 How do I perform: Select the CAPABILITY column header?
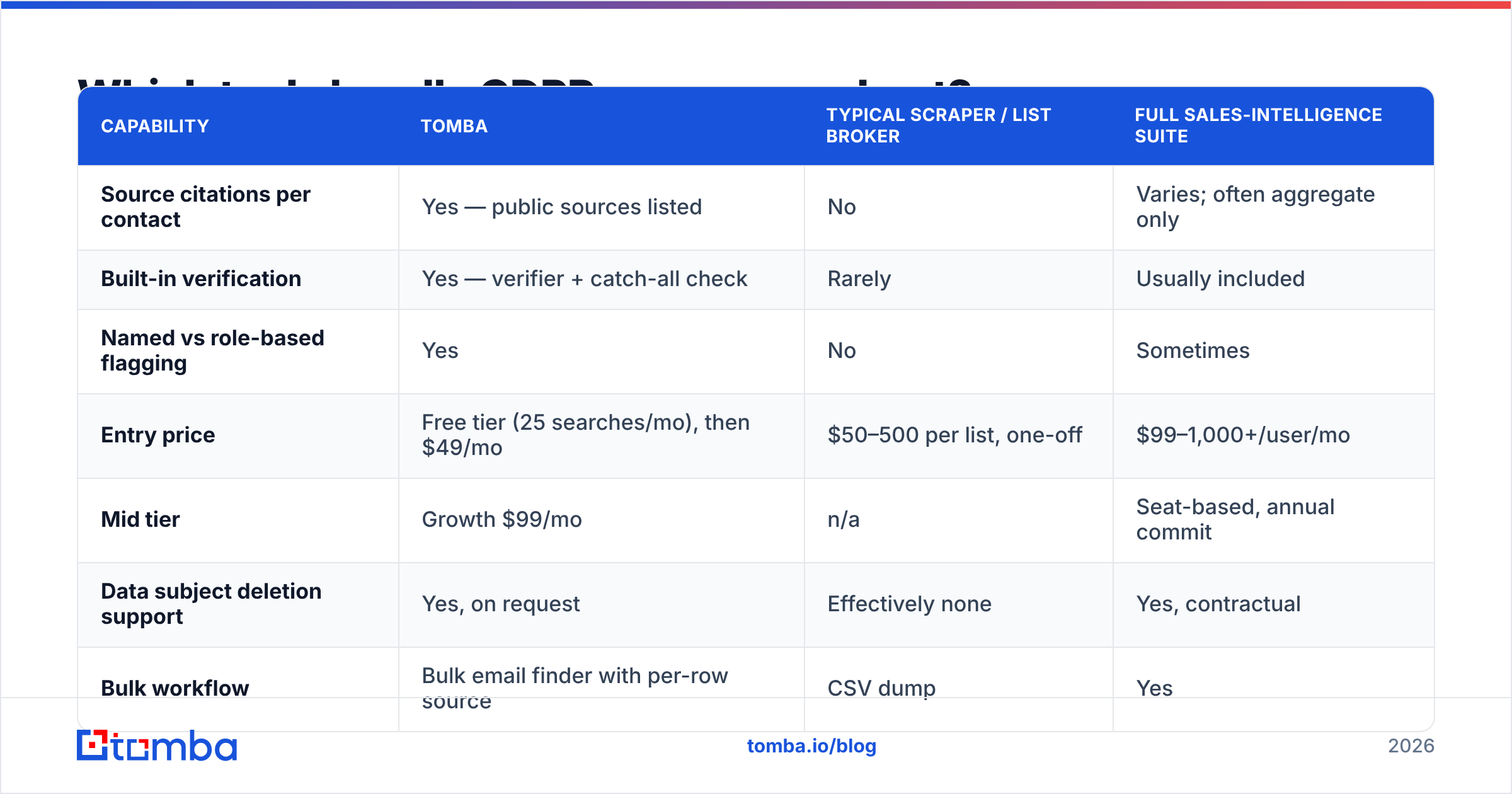[x=155, y=126]
